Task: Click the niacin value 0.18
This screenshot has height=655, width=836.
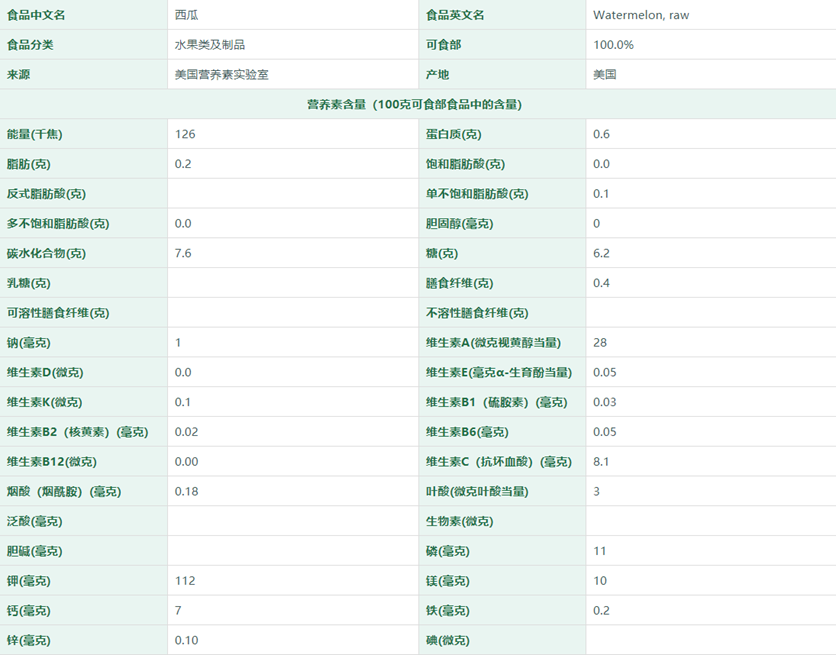Action: (x=186, y=491)
